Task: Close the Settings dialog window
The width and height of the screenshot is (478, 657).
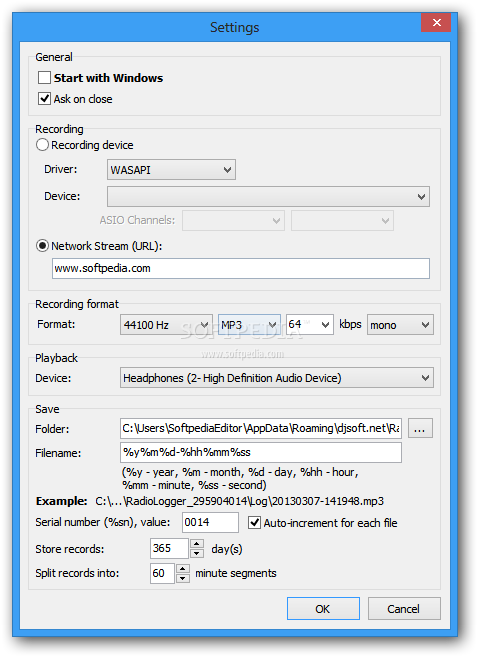Action: (436, 23)
